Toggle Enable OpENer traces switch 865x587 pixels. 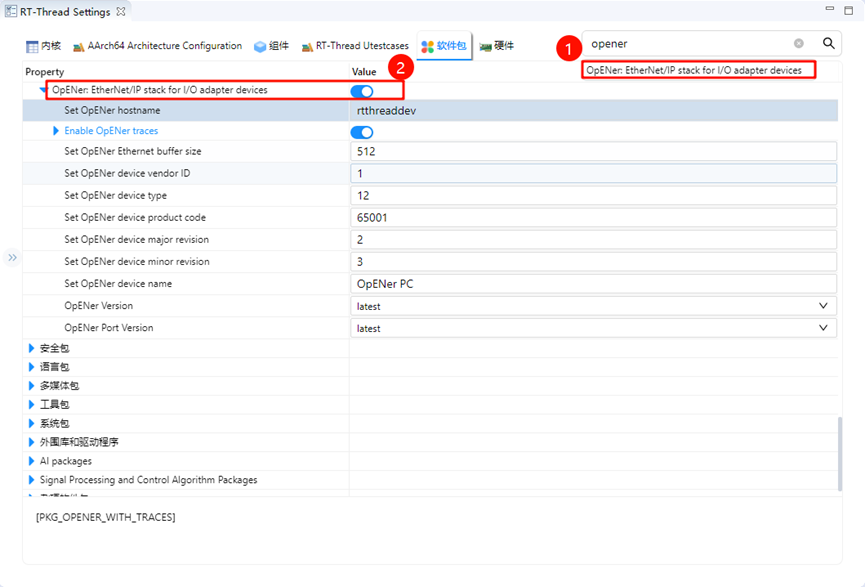coord(362,132)
